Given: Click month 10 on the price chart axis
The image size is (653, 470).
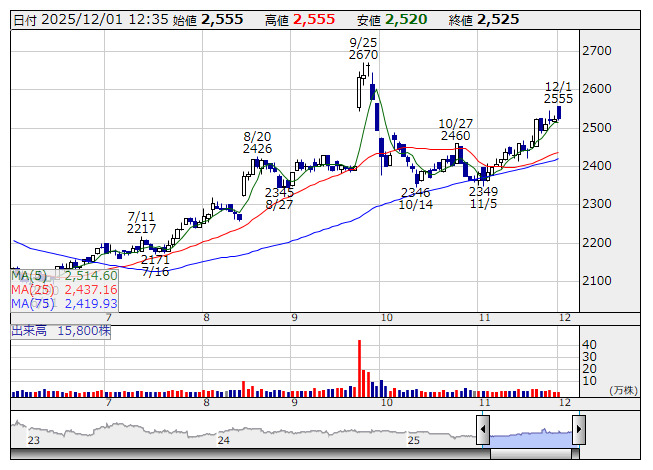Looking at the screenshot, I should tap(387, 318).
